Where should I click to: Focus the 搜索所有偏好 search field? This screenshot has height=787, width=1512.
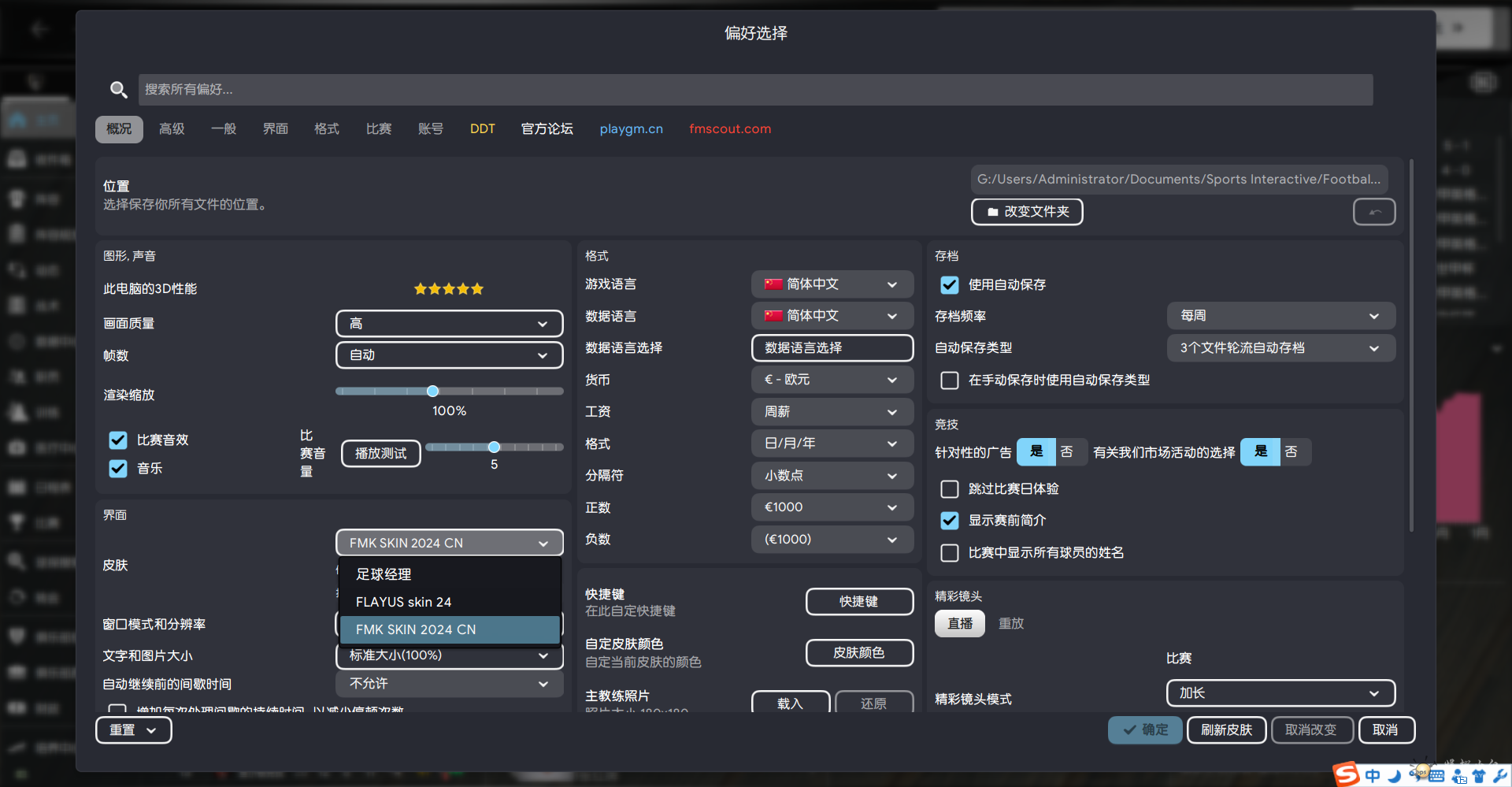click(x=754, y=90)
